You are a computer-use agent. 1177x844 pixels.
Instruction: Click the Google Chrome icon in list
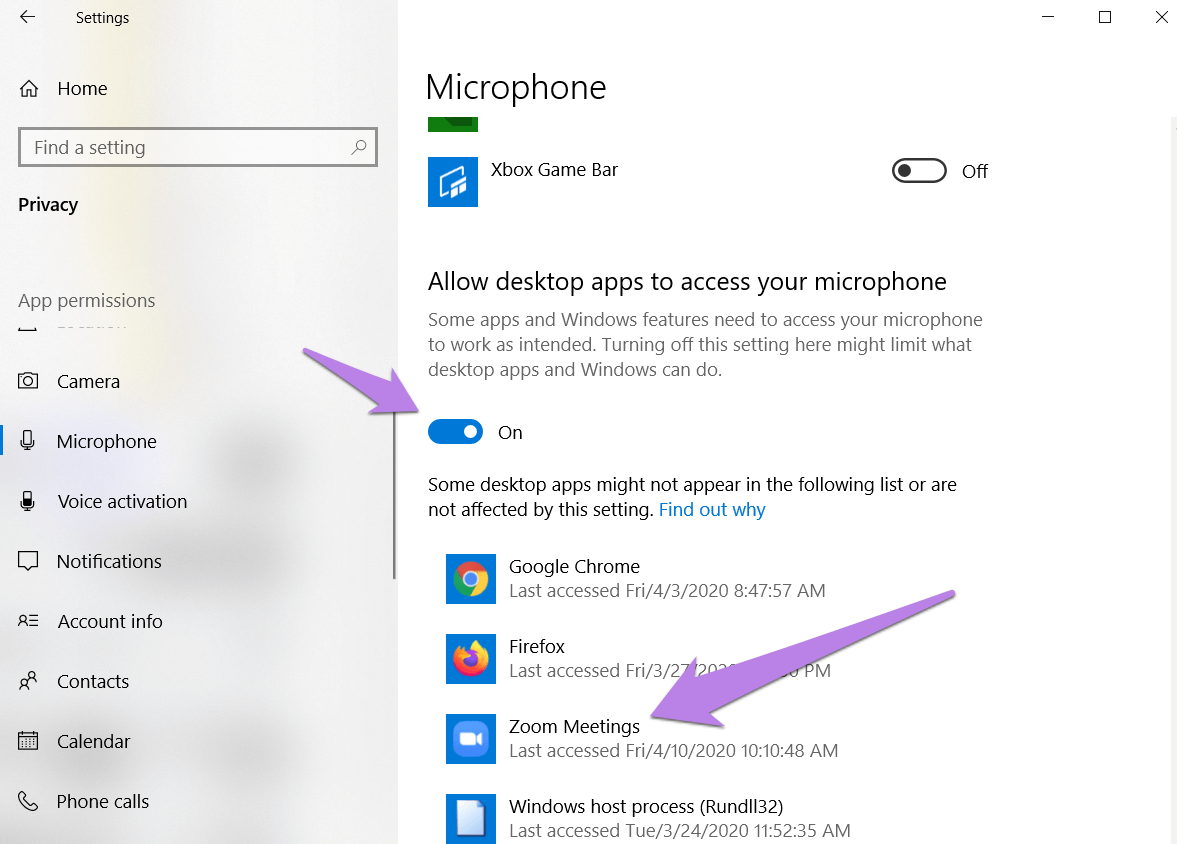pyautogui.click(x=470, y=579)
